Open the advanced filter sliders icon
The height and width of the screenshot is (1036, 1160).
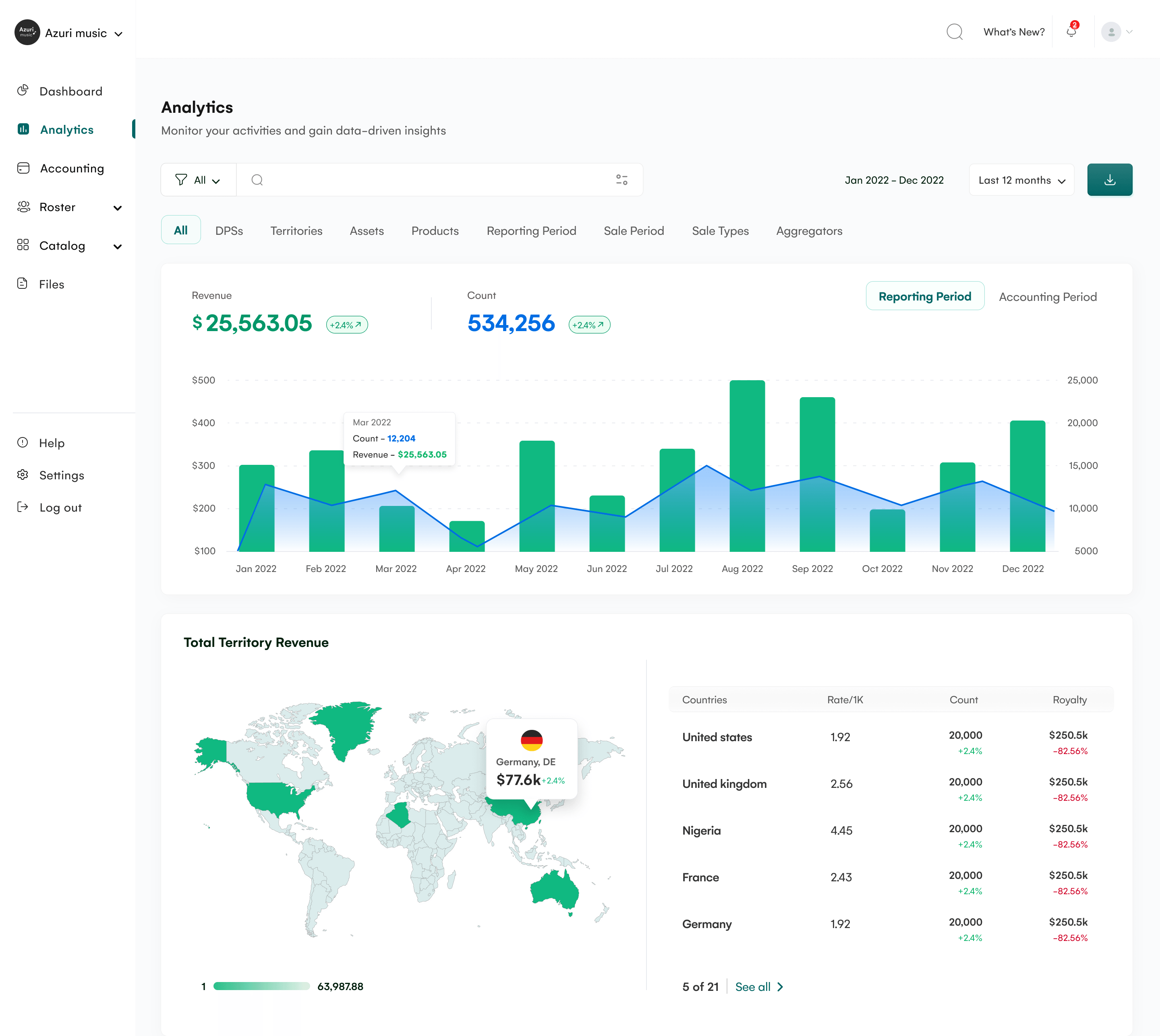point(621,180)
